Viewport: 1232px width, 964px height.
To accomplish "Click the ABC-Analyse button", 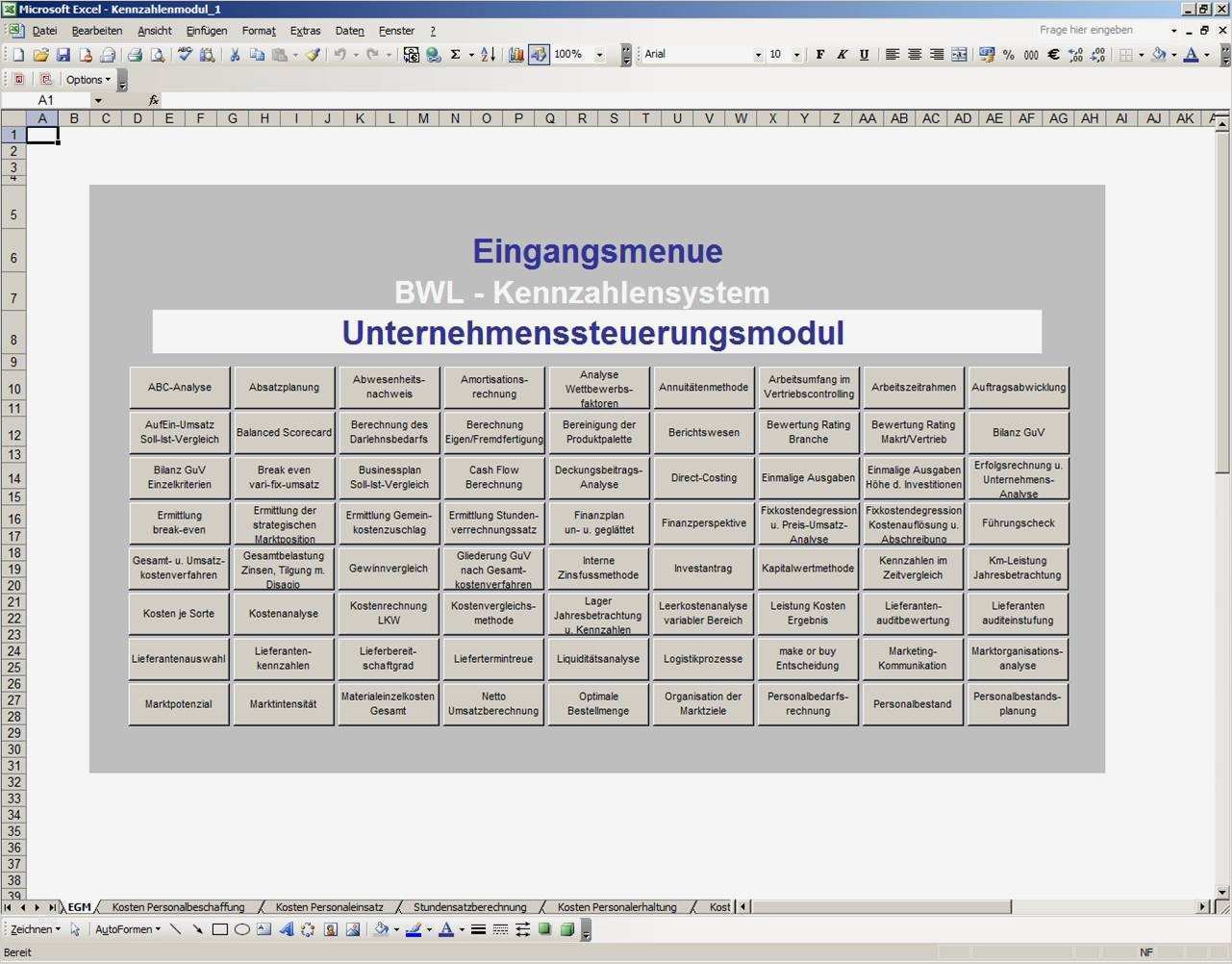I will tap(178, 387).
